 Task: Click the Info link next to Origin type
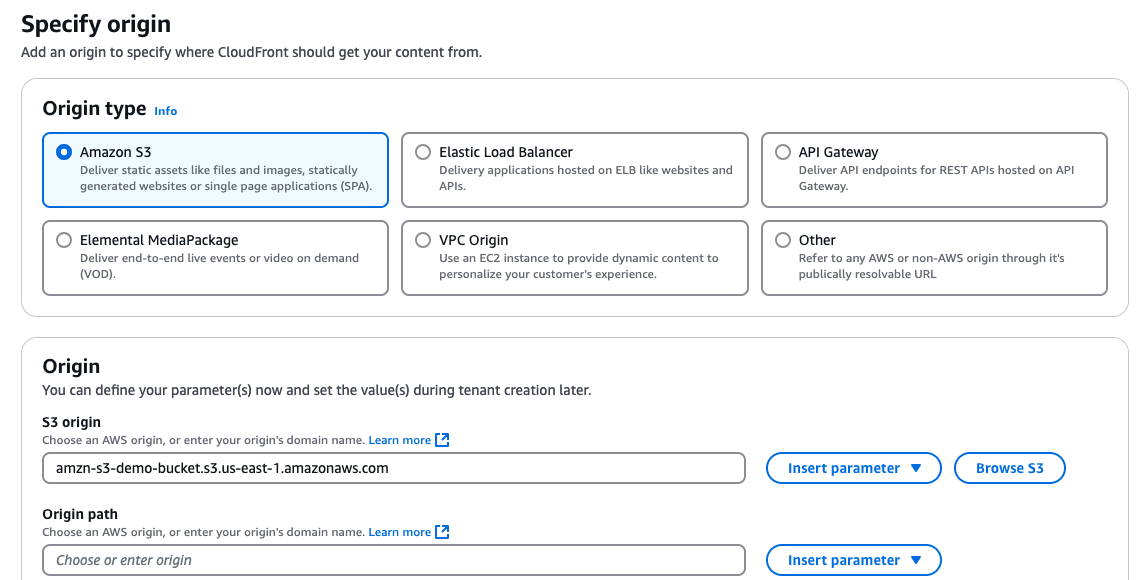coord(165,111)
